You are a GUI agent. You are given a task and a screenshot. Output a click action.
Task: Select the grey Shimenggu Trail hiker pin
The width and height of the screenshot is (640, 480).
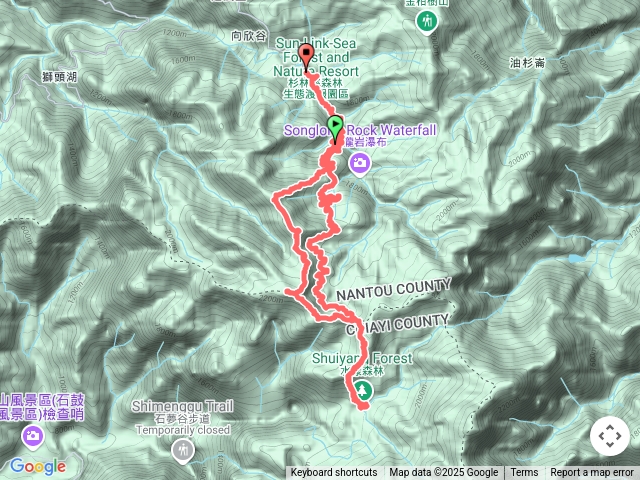pos(183,451)
